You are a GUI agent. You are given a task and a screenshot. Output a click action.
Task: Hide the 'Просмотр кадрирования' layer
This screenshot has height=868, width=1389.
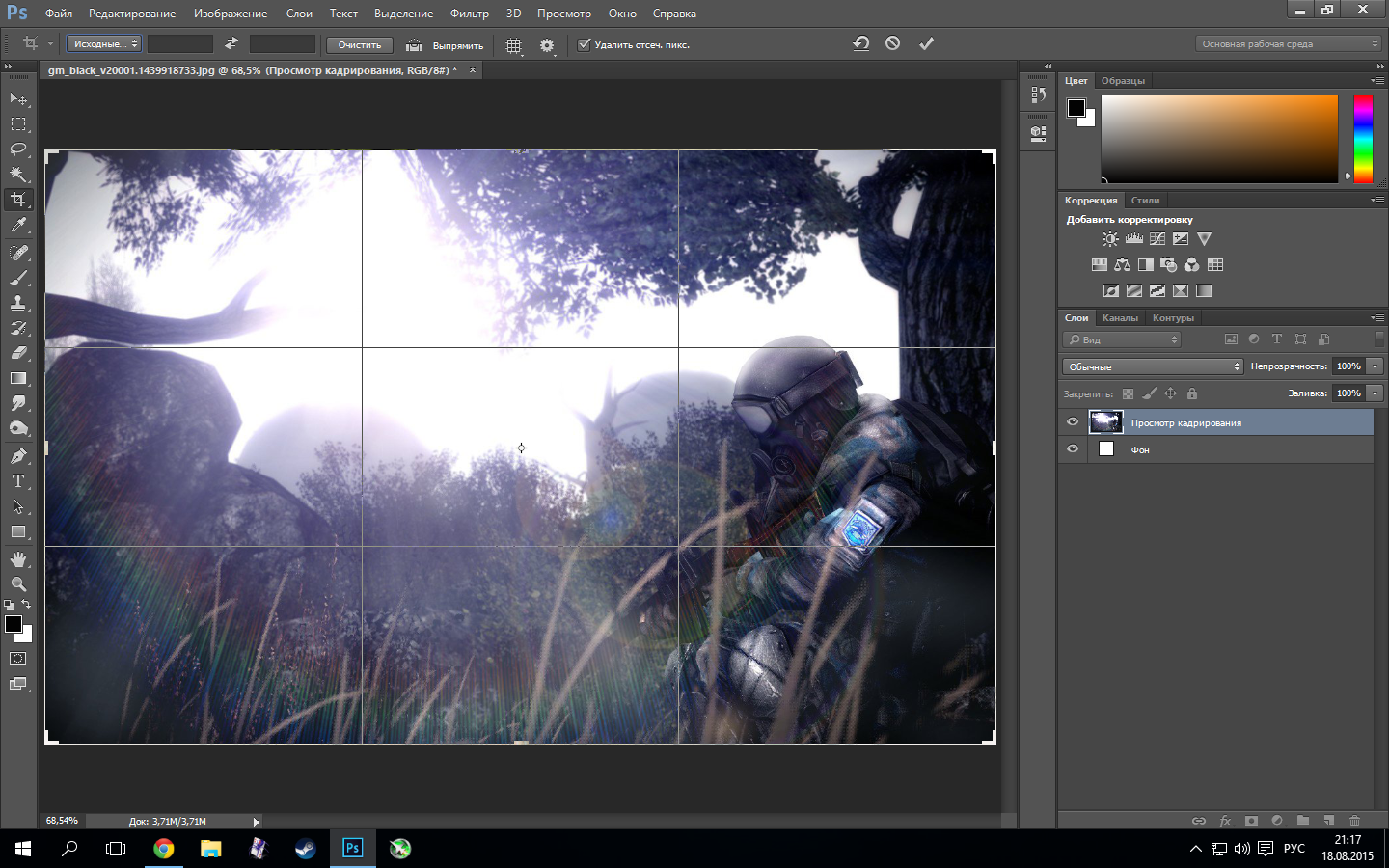click(1073, 422)
